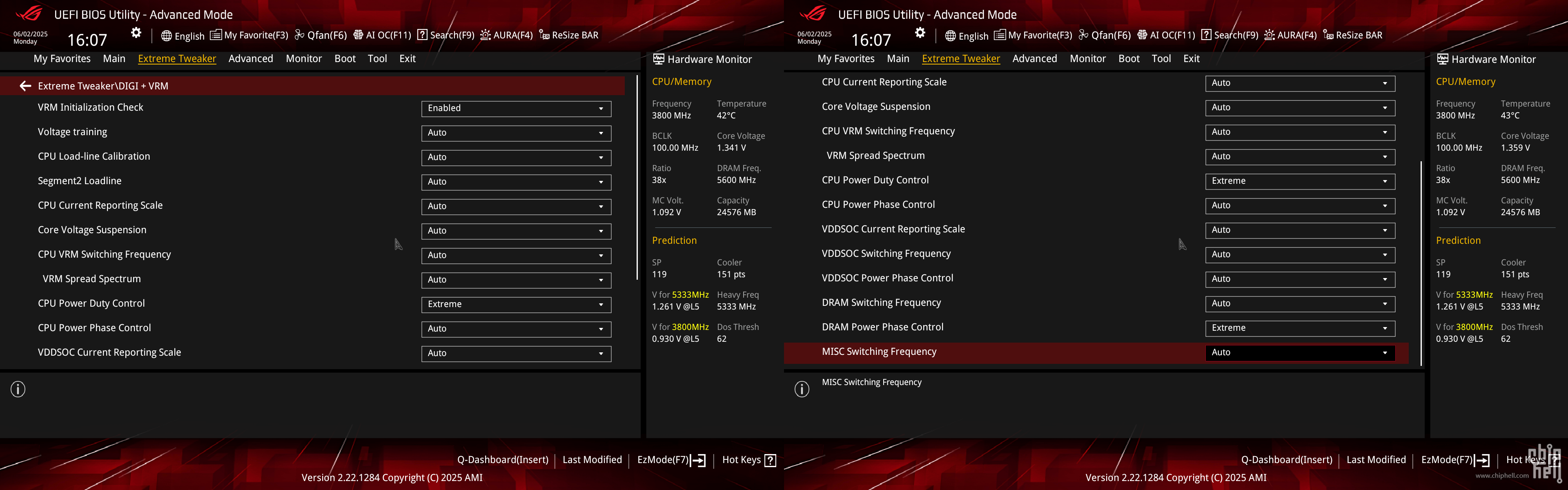Toggle ReSize BAR in right window
The height and width of the screenshot is (490, 1568).
(1352, 35)
